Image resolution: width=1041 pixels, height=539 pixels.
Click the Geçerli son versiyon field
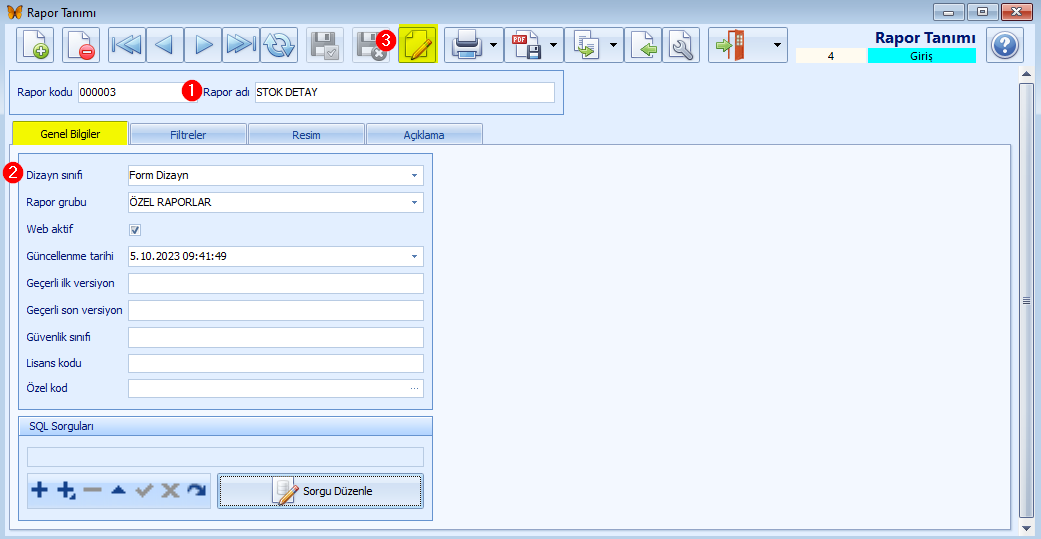[276, 310]
